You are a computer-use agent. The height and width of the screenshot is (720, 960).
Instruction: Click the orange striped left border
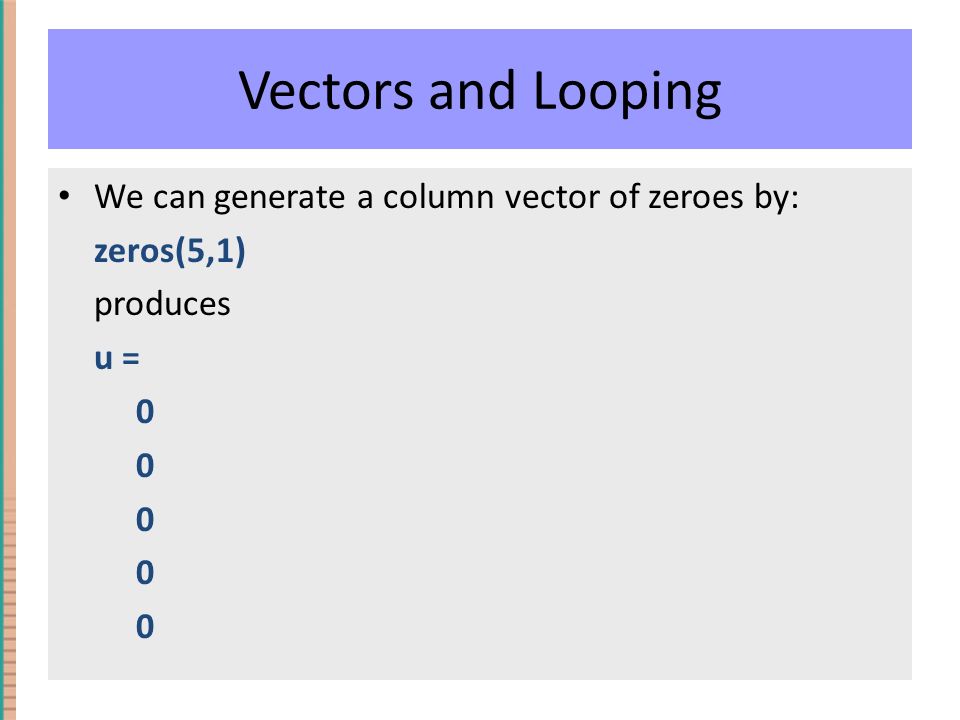[x=8, y=360]
